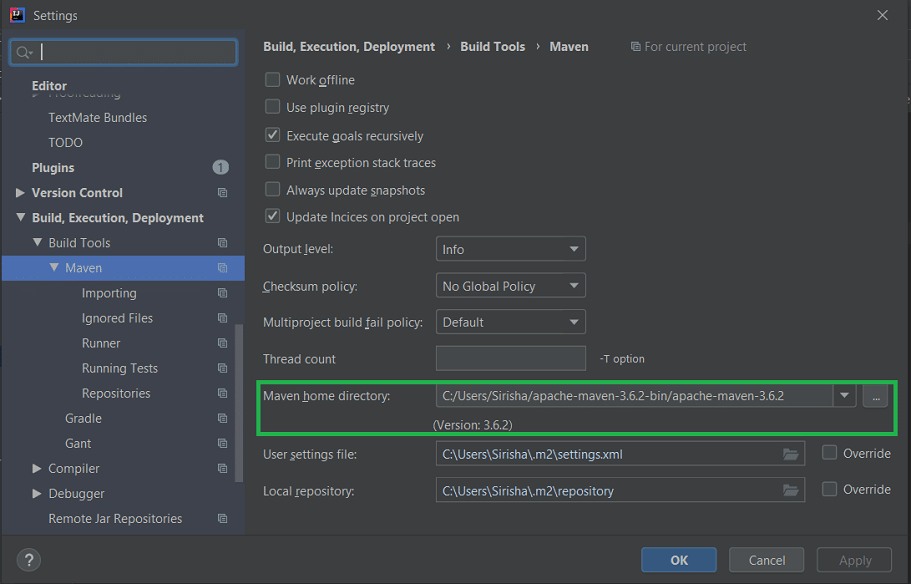Open Running Tests settings page
Viewport: 911px width, 584px height.
pyautogui.click(x=120, y=368)
